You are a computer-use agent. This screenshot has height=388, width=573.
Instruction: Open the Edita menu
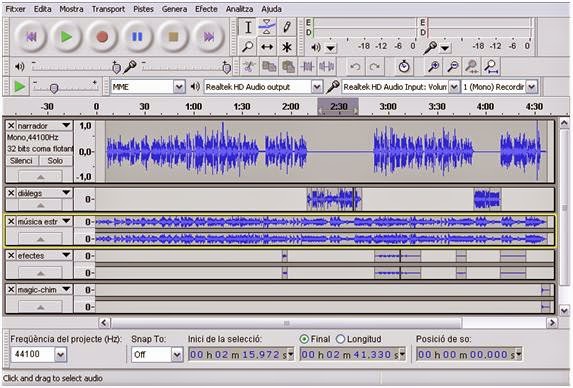pos(42,9)
